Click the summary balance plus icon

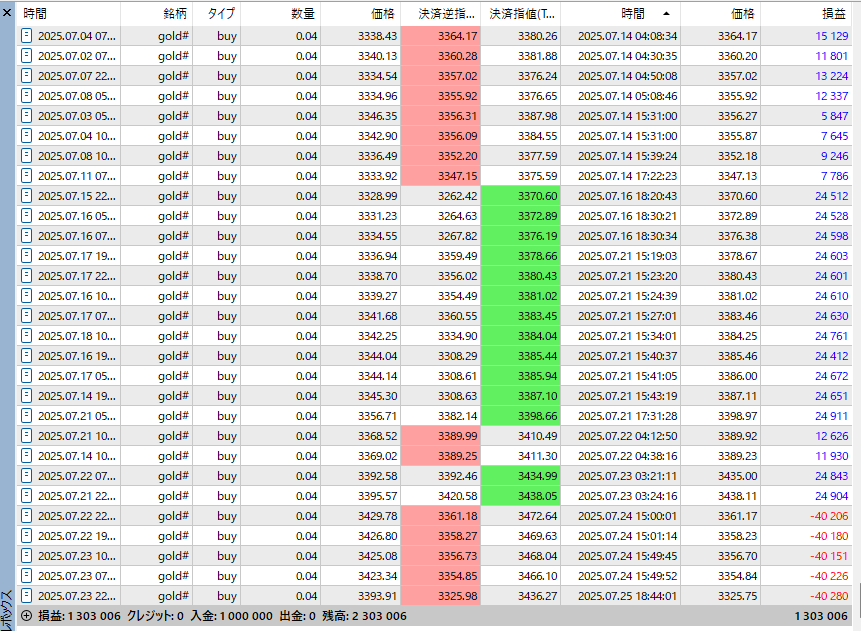(x=26, y=616)
